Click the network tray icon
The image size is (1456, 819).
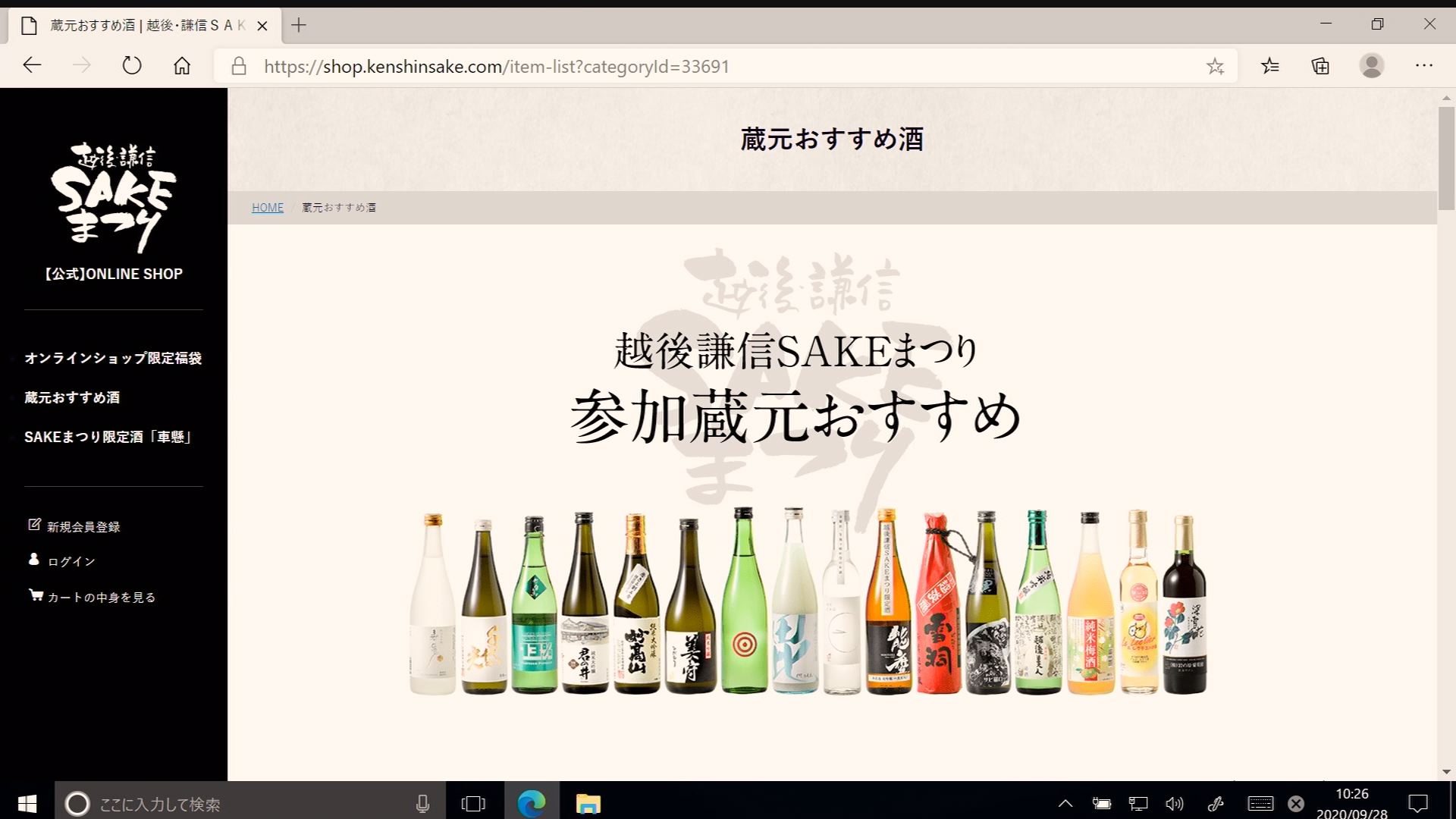[1138, 803]
